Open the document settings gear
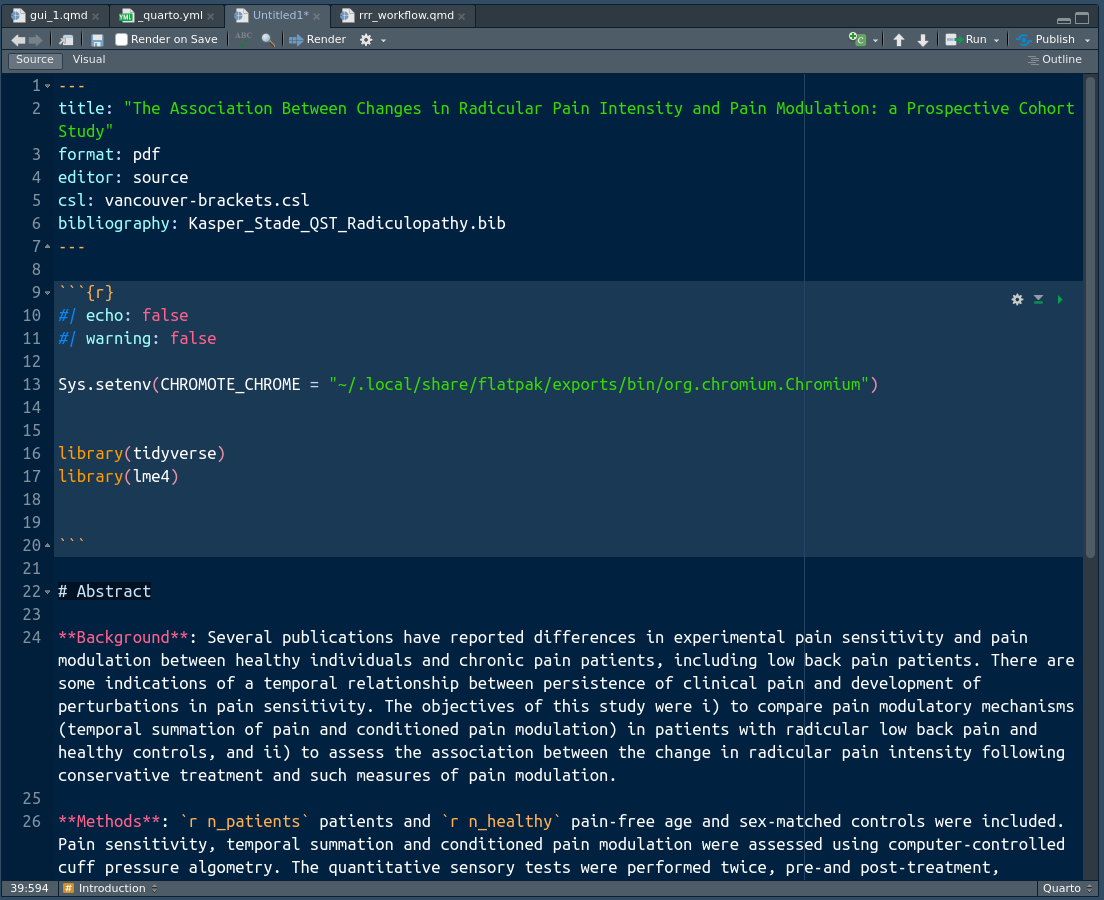Screen dimensions: 1104x900 [366, 40]
